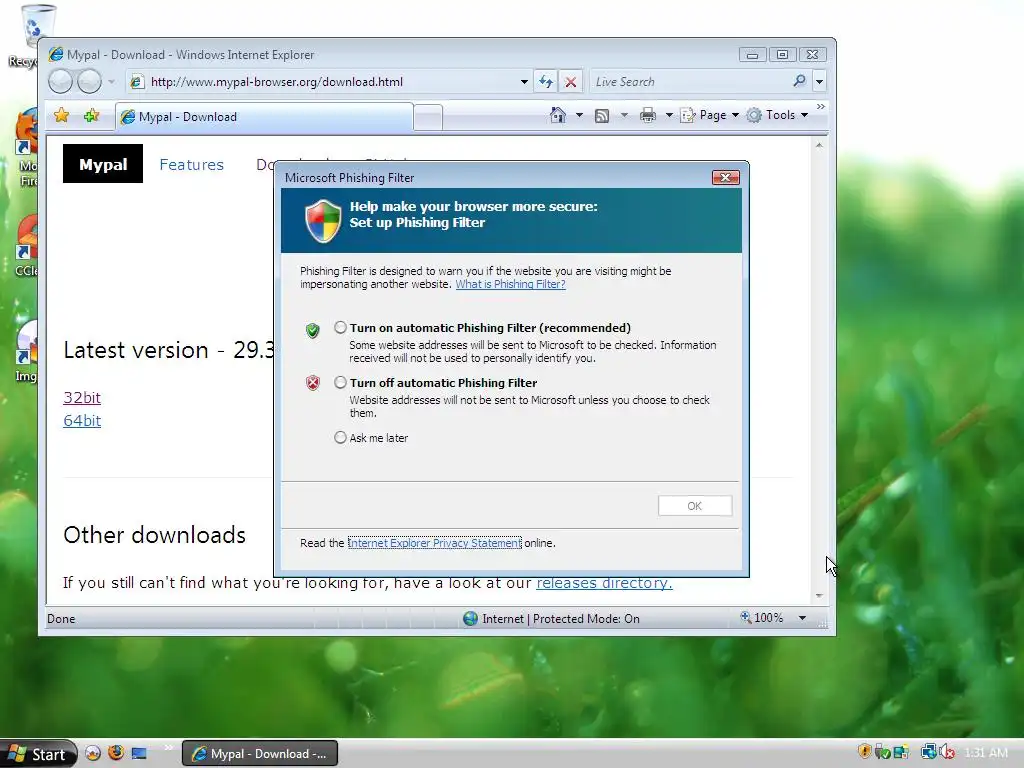Click the page icon in the address bar
Screen dimensions: 1024x768
(x=136, y=82)
